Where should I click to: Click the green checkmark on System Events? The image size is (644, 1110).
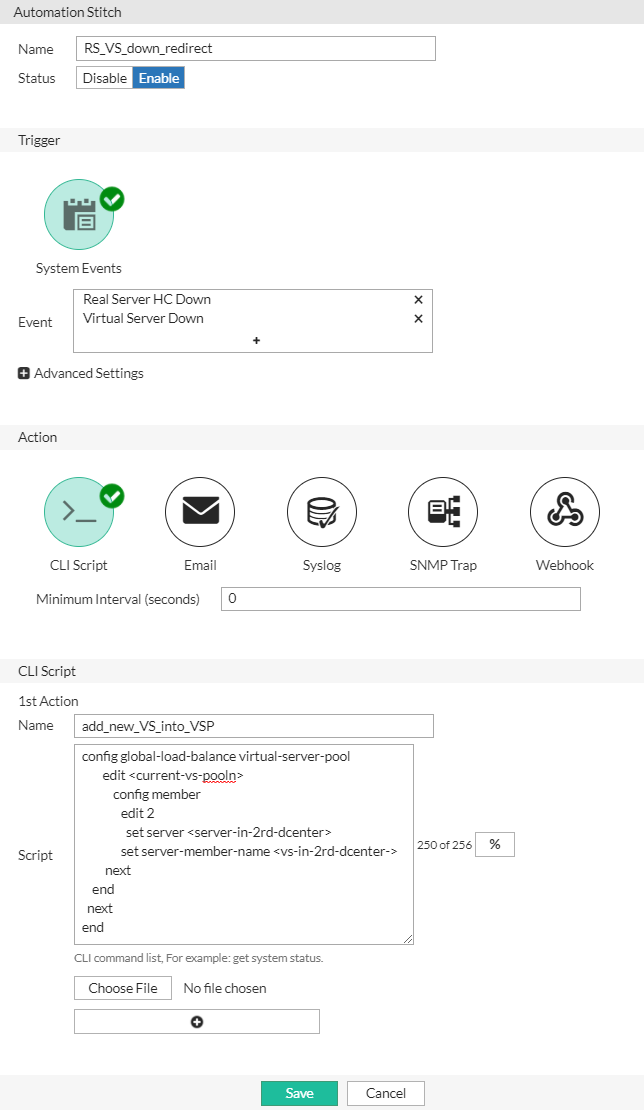110,199
